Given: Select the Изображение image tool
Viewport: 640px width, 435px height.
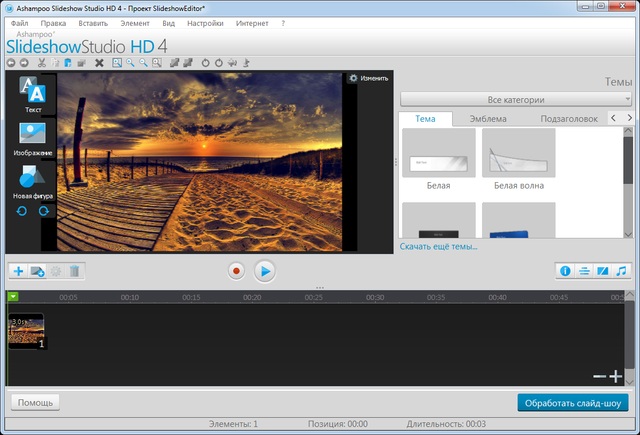Looking at the screenshot, I should point(32,135).
